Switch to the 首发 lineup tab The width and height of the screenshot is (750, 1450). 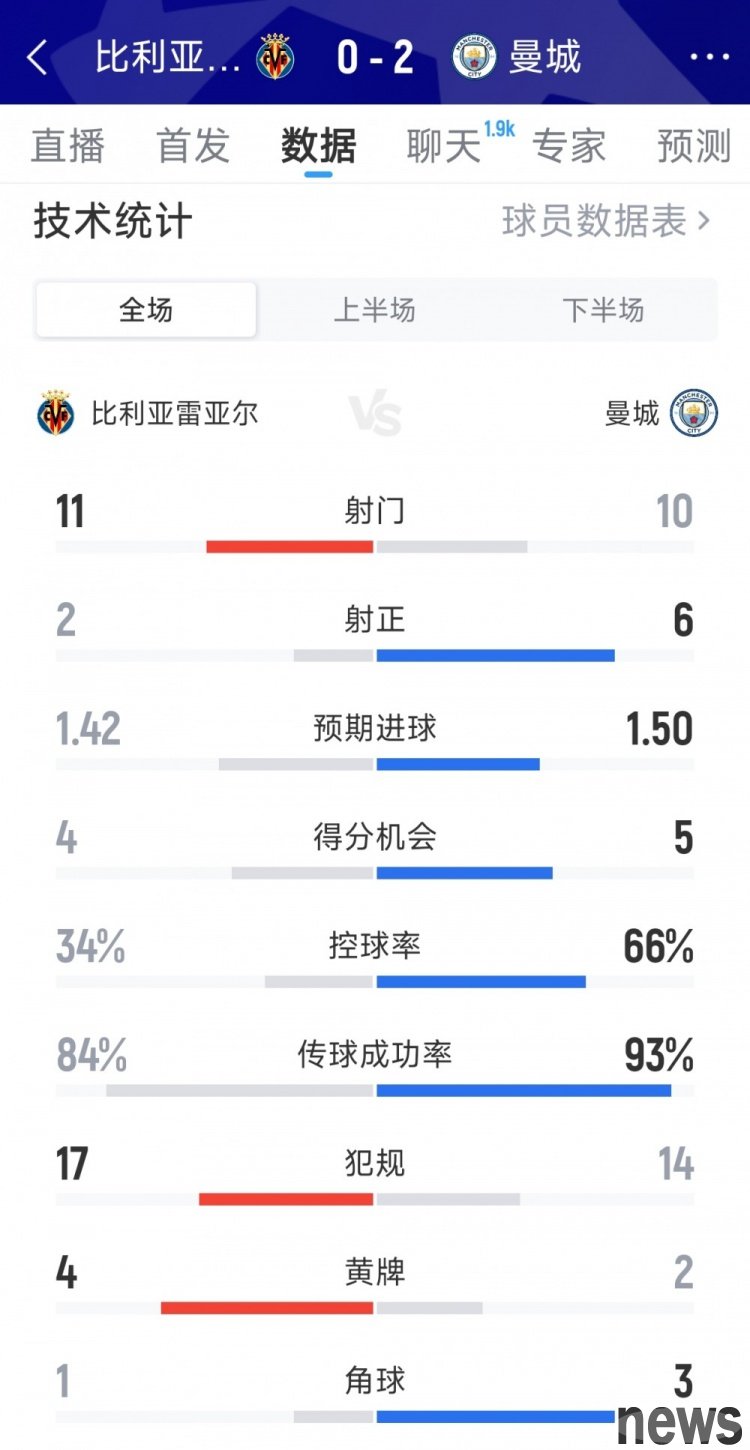coord(193,146)
